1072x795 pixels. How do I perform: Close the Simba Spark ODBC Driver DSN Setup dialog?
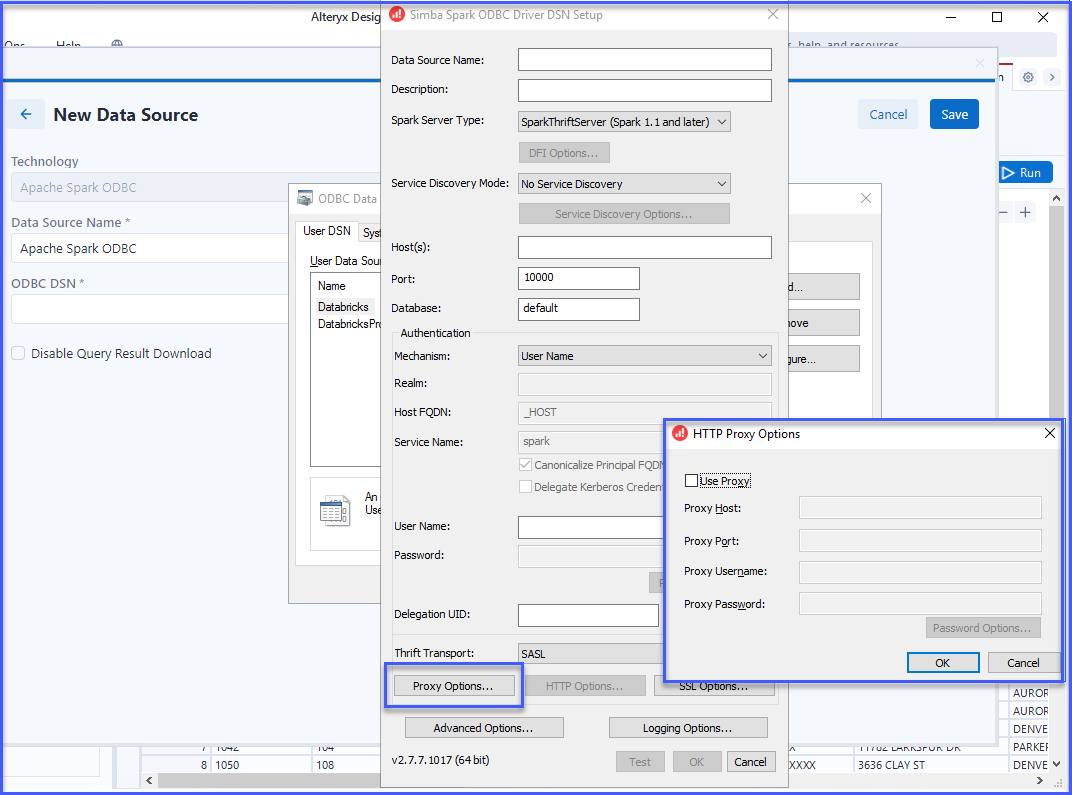coord(773,14)
